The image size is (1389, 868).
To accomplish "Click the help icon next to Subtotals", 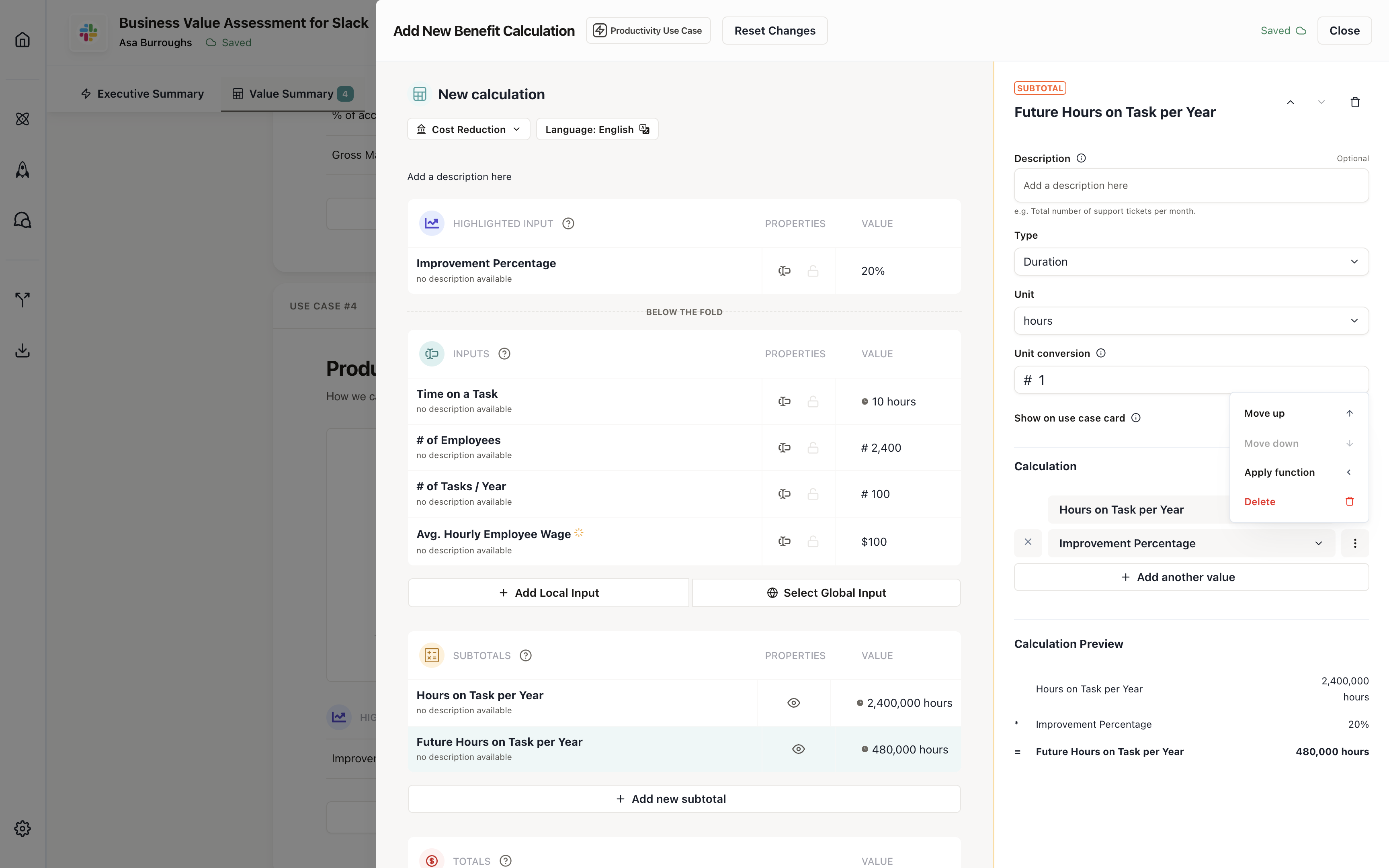I will pyautogui.click(x=525, y=655).
